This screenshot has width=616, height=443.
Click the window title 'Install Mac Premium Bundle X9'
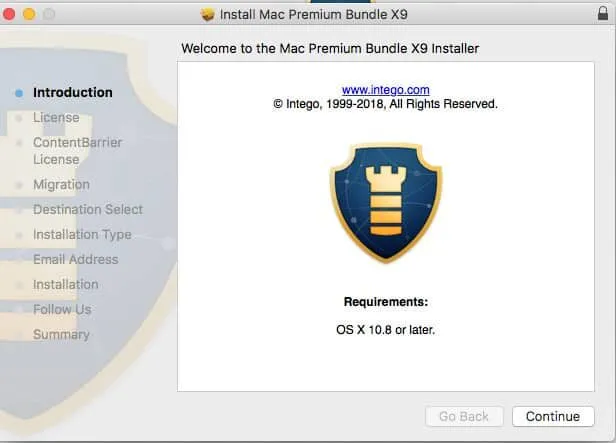(314, 15)
